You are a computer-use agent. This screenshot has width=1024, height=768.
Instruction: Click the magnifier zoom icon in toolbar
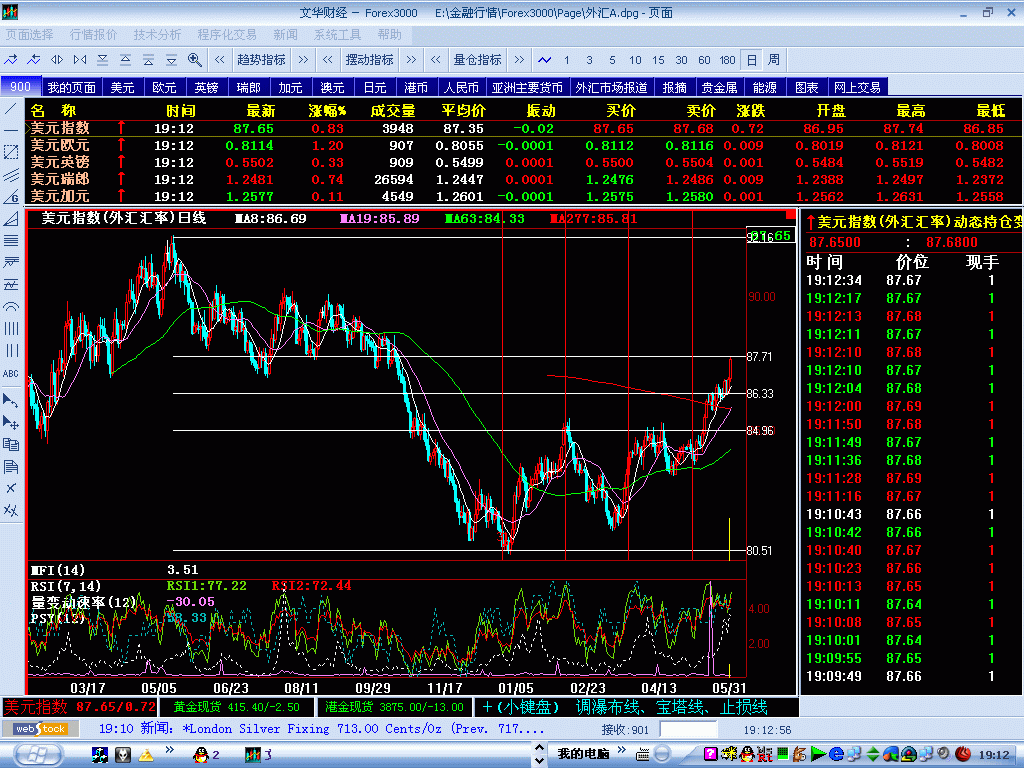[x=195, y=60]
